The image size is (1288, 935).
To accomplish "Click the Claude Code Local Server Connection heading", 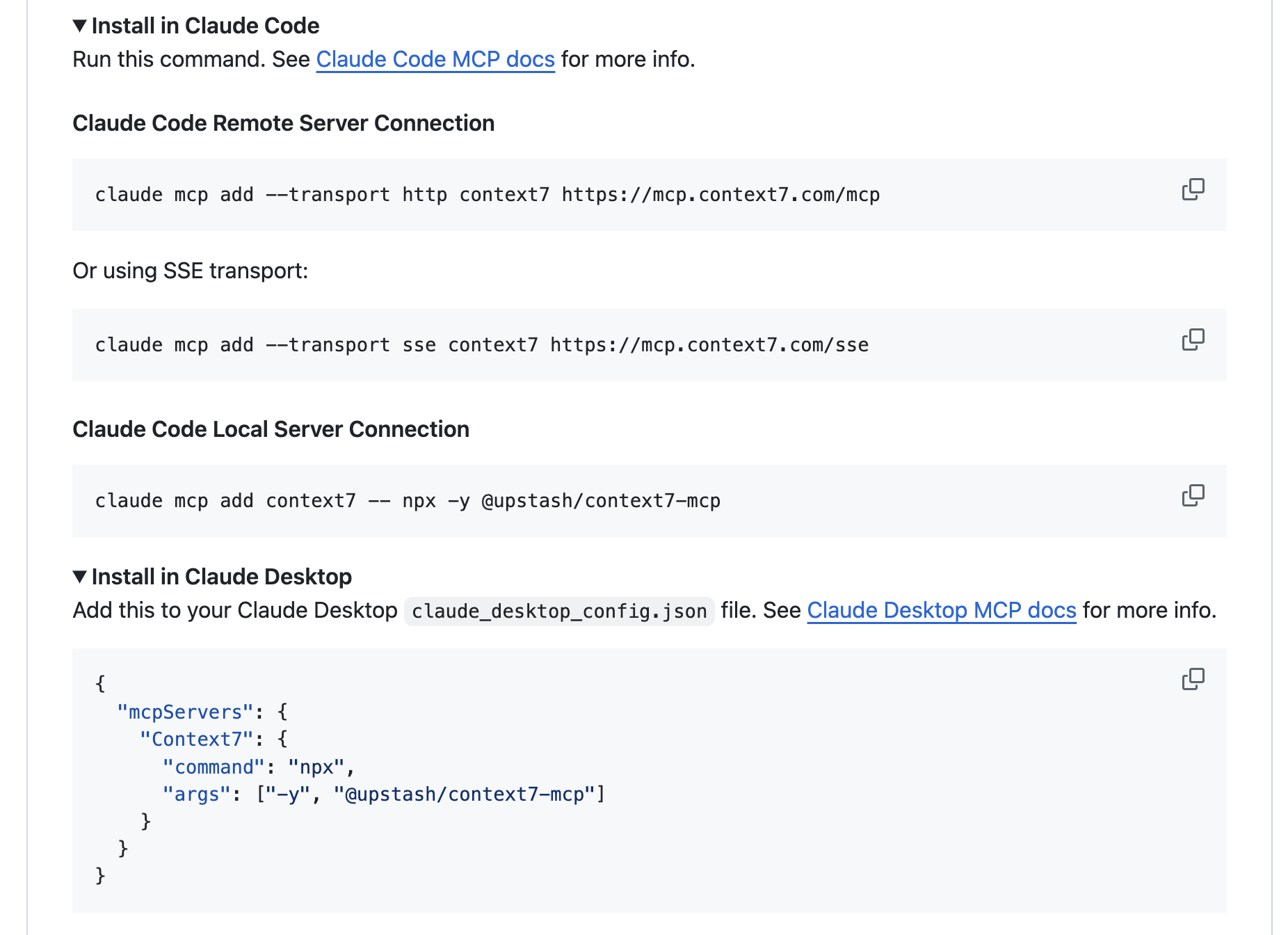I will [271, 429].
